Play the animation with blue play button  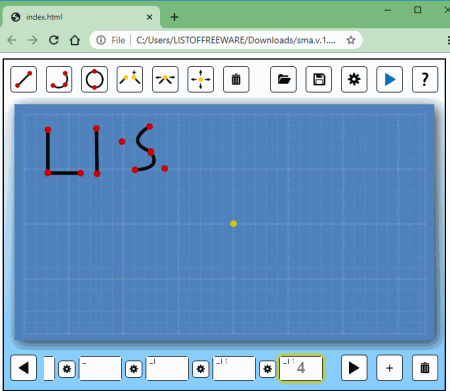[389, 79]
